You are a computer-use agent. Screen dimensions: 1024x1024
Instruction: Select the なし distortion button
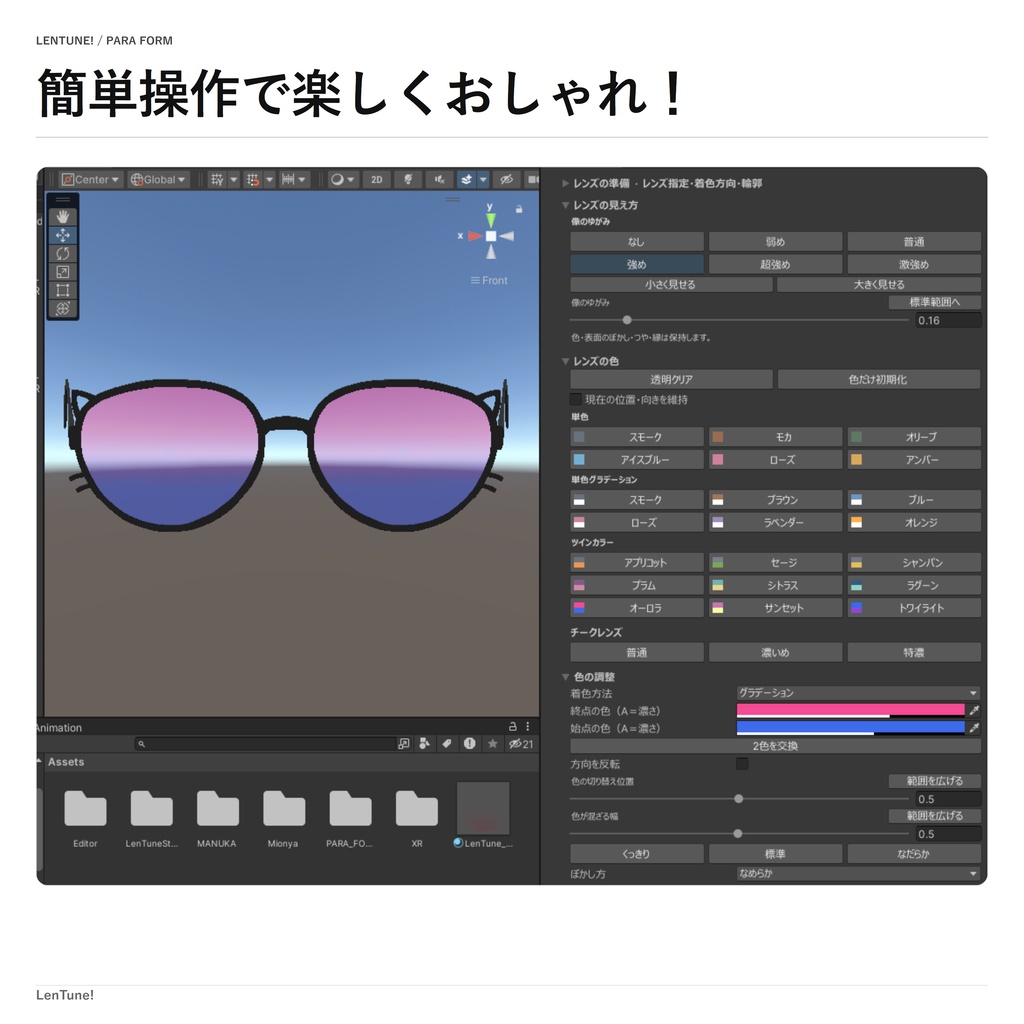click(x=637, y=242)
